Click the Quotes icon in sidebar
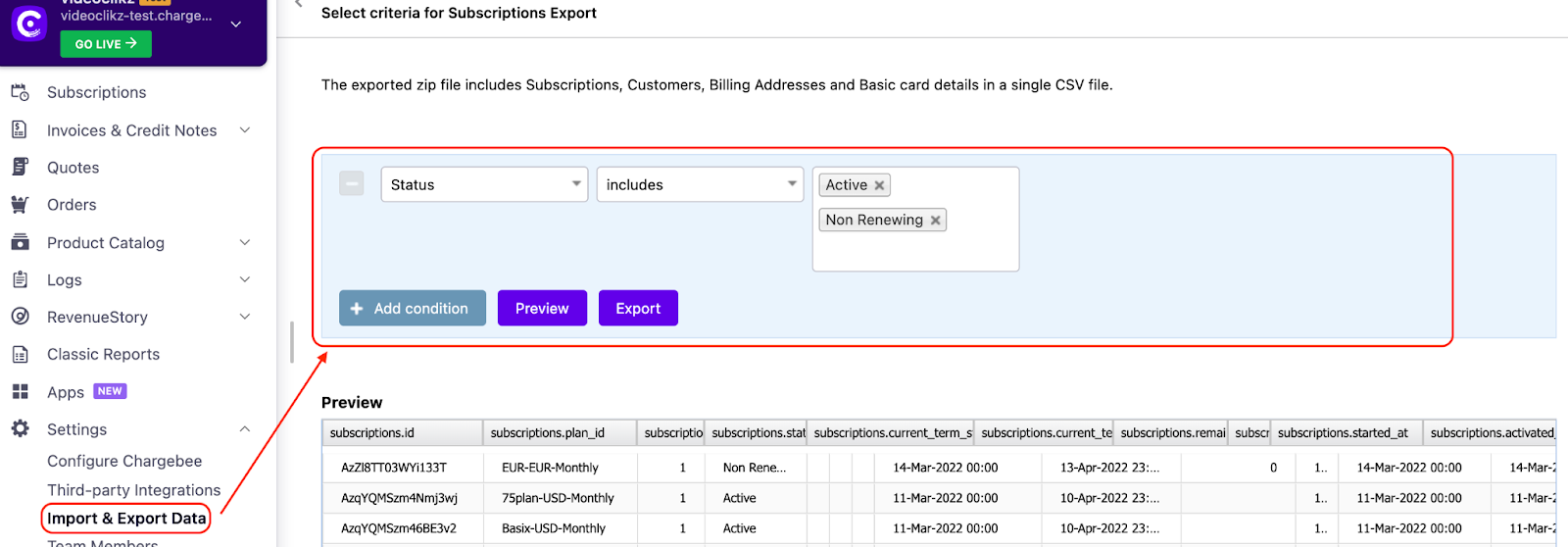 click(x=20, y=167)
